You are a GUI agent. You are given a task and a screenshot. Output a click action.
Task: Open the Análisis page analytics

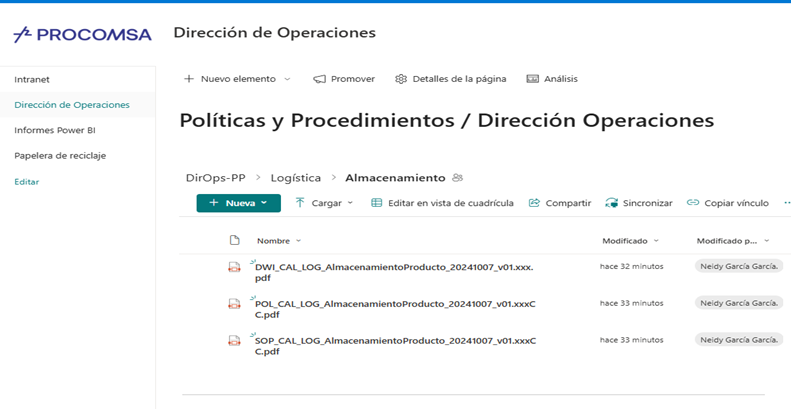coord(552,79)
